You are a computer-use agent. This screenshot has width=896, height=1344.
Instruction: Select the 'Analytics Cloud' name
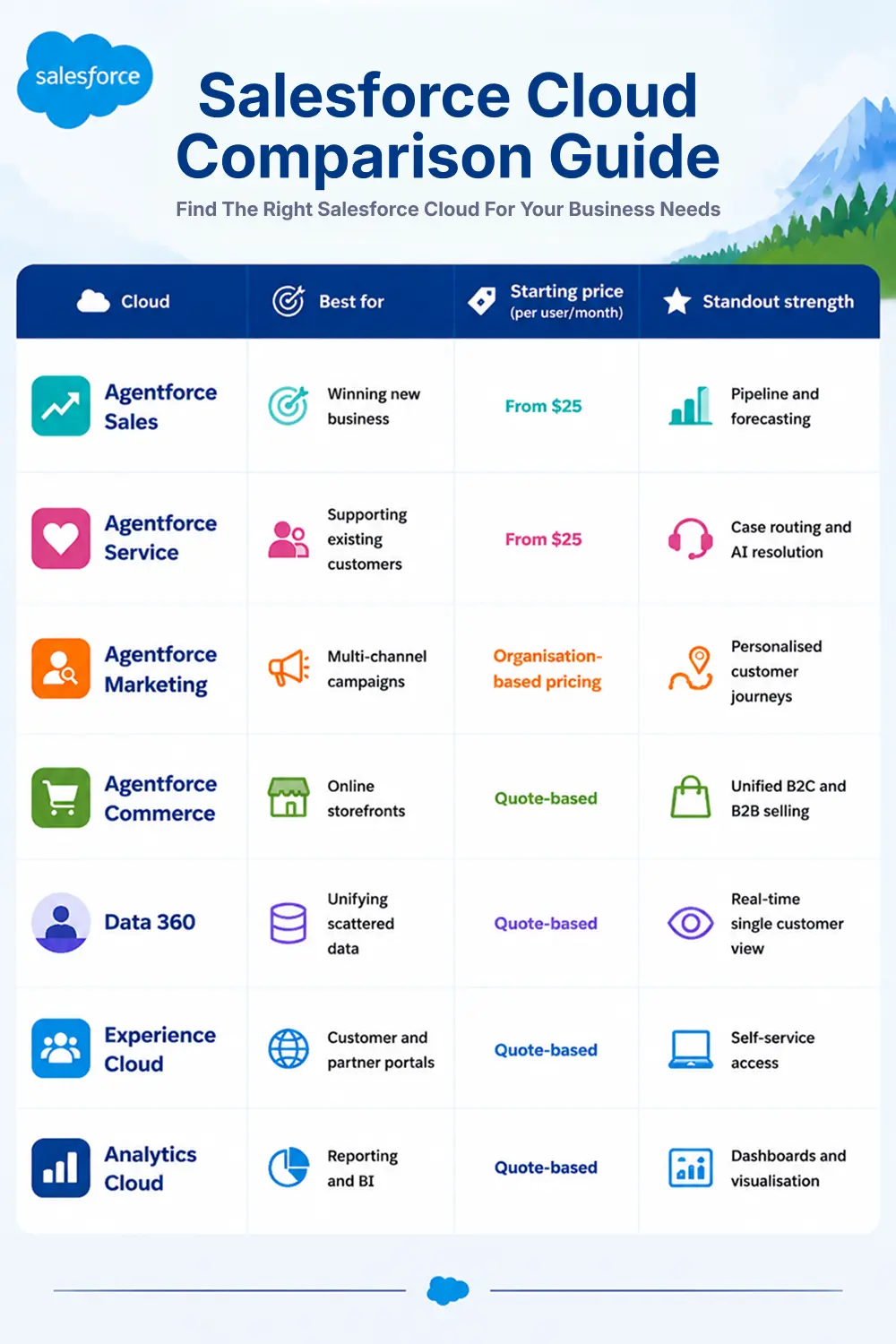(151, 1168)
